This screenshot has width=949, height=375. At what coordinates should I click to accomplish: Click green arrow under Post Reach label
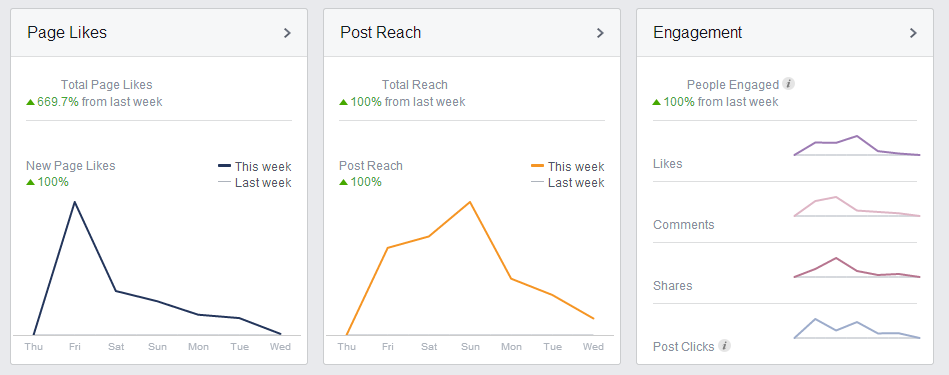(x=343, y=181)
